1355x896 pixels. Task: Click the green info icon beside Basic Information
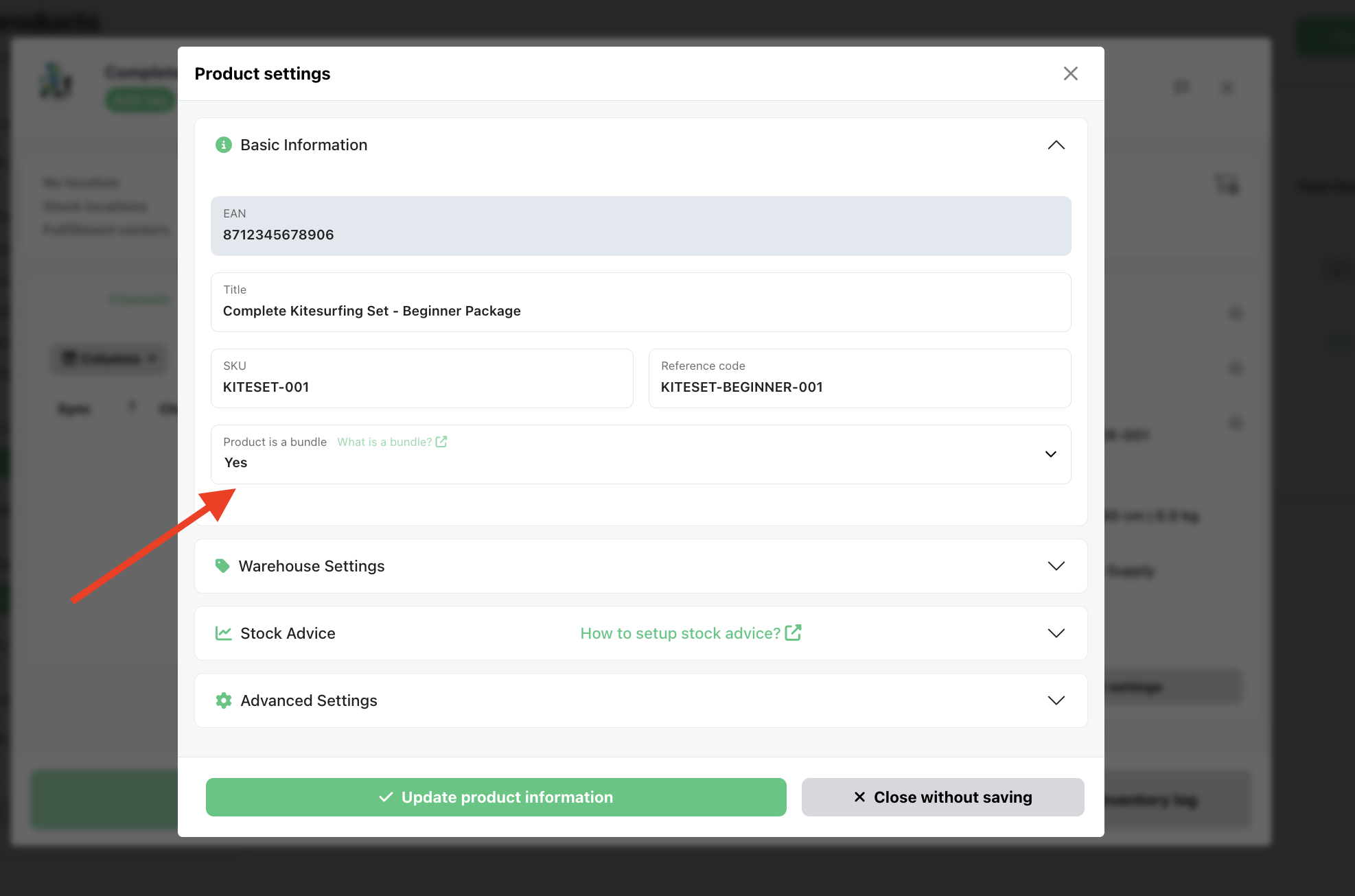pyautogui.click(x=223, y=145)
